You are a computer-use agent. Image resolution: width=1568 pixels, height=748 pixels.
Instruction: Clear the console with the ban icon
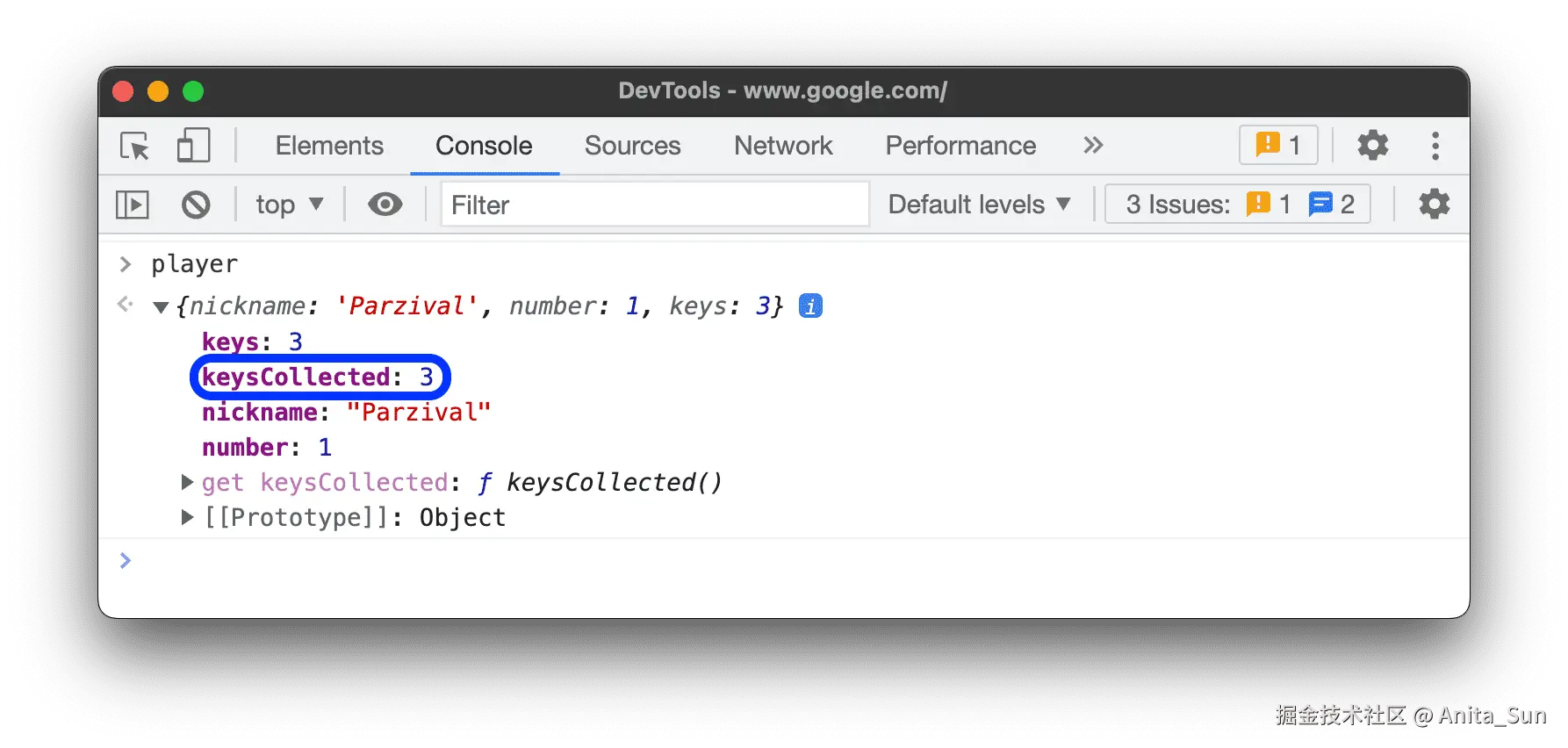click(x=196, y=205)
